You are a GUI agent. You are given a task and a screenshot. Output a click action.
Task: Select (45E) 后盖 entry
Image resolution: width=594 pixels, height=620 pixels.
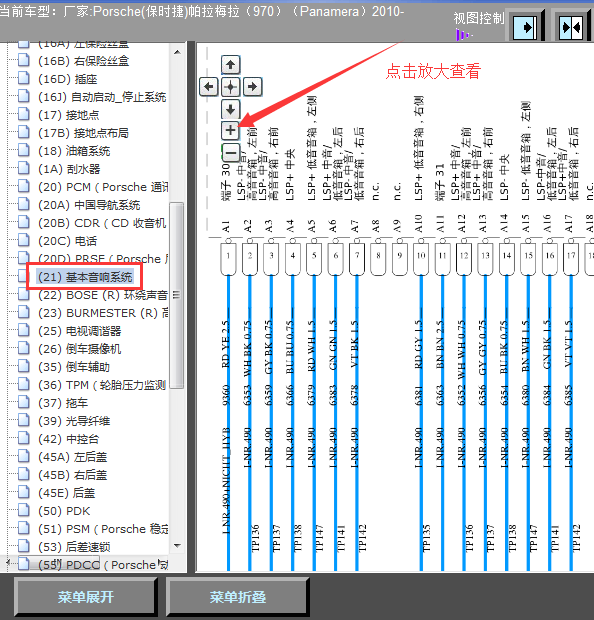click(66, 493)
